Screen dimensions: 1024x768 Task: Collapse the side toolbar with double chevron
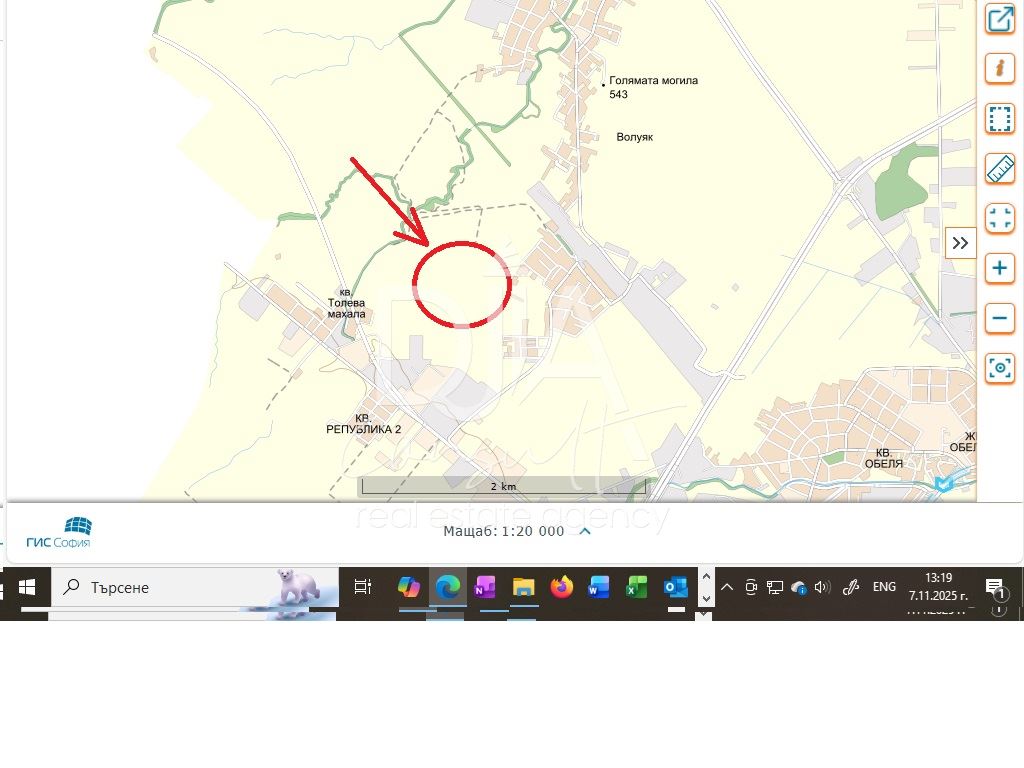coord(960,243)
